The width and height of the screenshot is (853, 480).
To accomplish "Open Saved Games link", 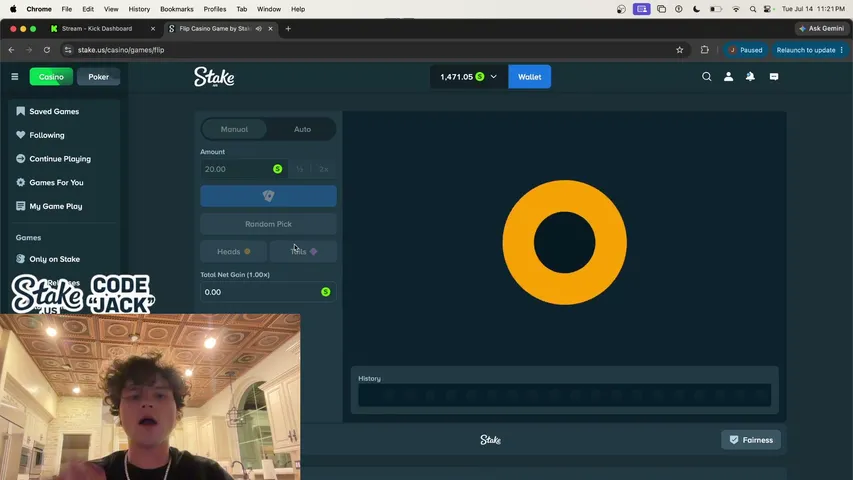I will pyautogui.click(x=54, y=111).
